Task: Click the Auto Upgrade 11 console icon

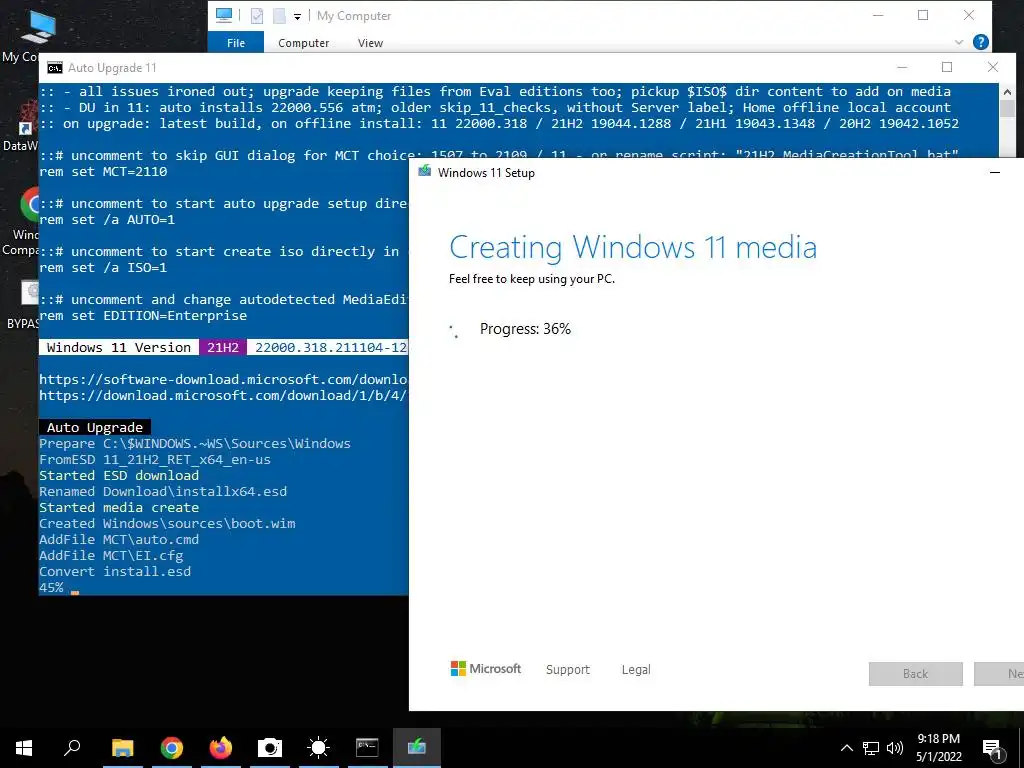Action: click(55, 68)
